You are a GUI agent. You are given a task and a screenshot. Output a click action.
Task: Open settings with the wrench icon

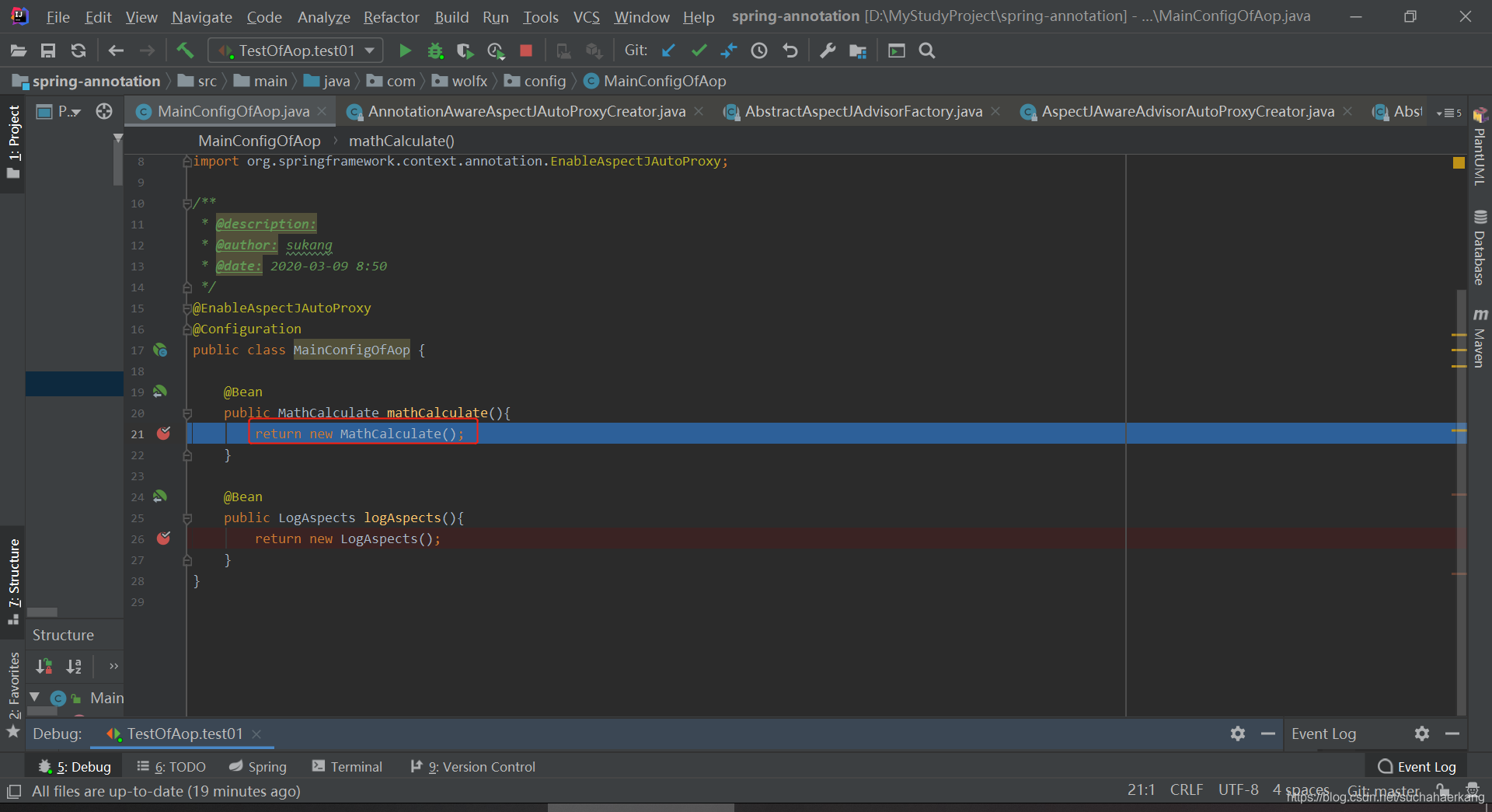[x=828, y=51]
